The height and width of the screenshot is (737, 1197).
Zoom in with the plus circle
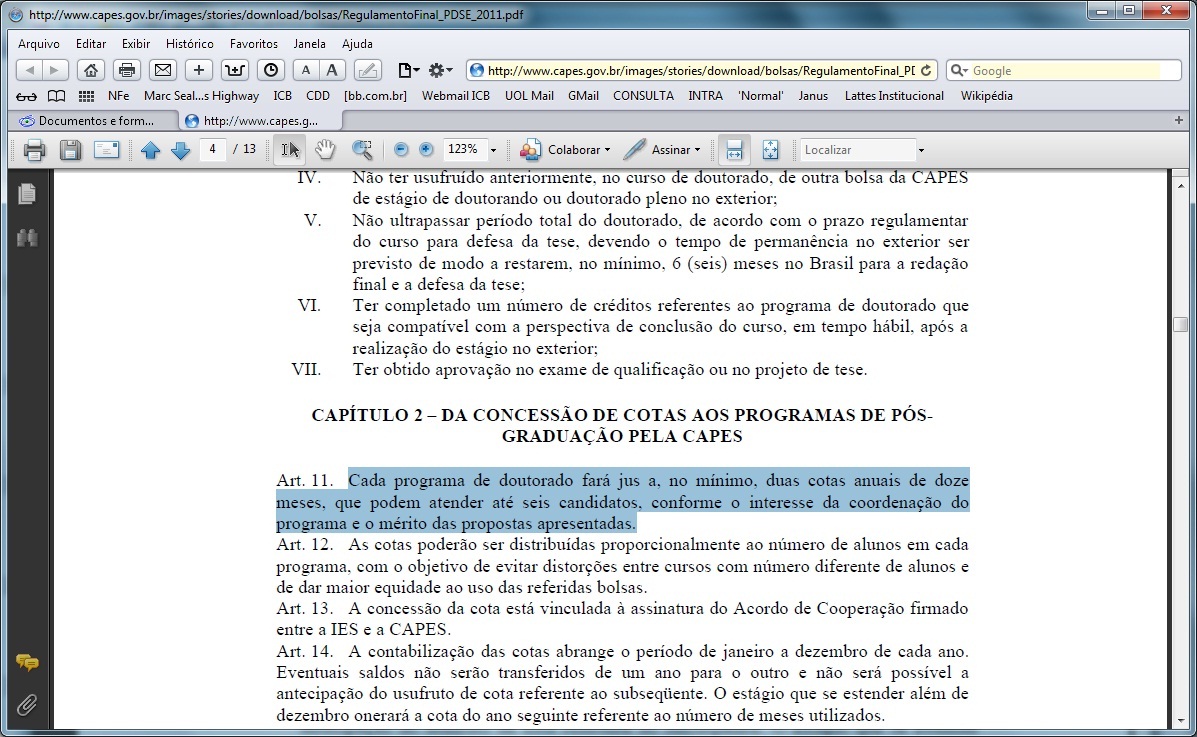426,150
